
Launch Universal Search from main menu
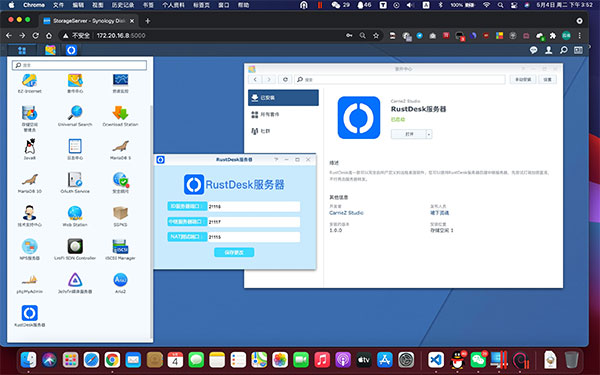[x=75, y=116]
